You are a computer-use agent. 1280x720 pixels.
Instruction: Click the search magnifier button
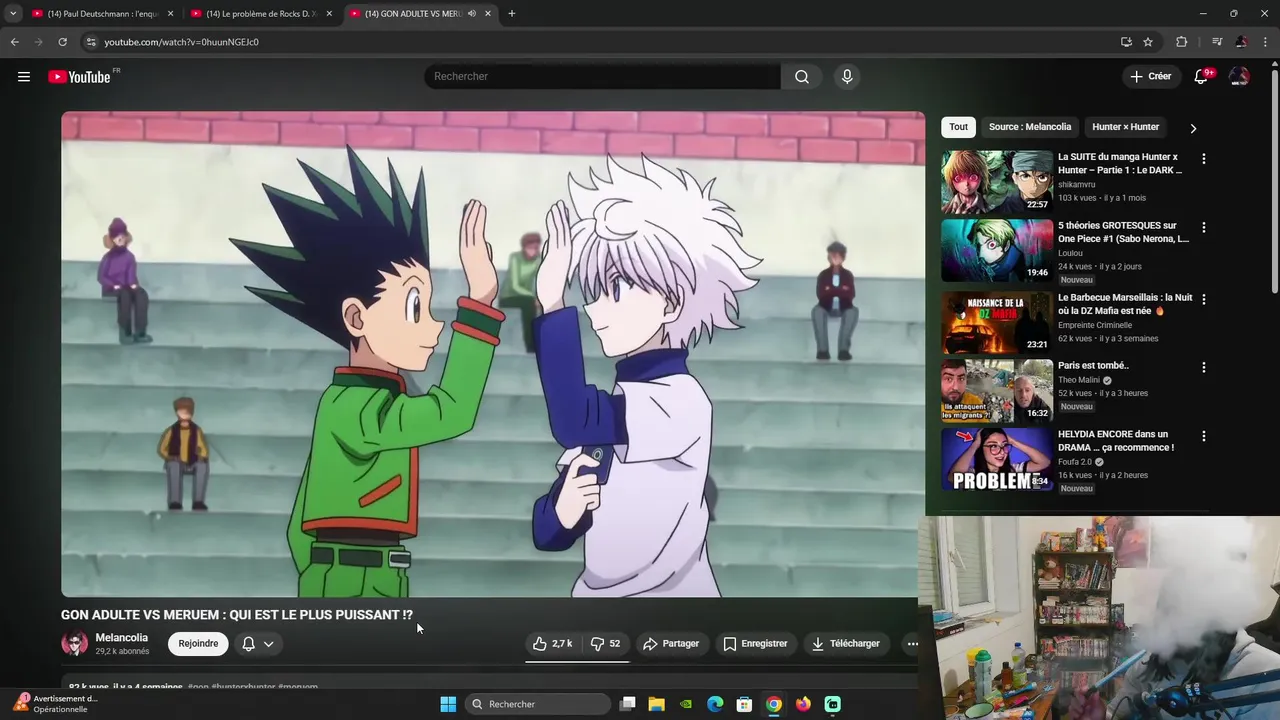(802, 77)
